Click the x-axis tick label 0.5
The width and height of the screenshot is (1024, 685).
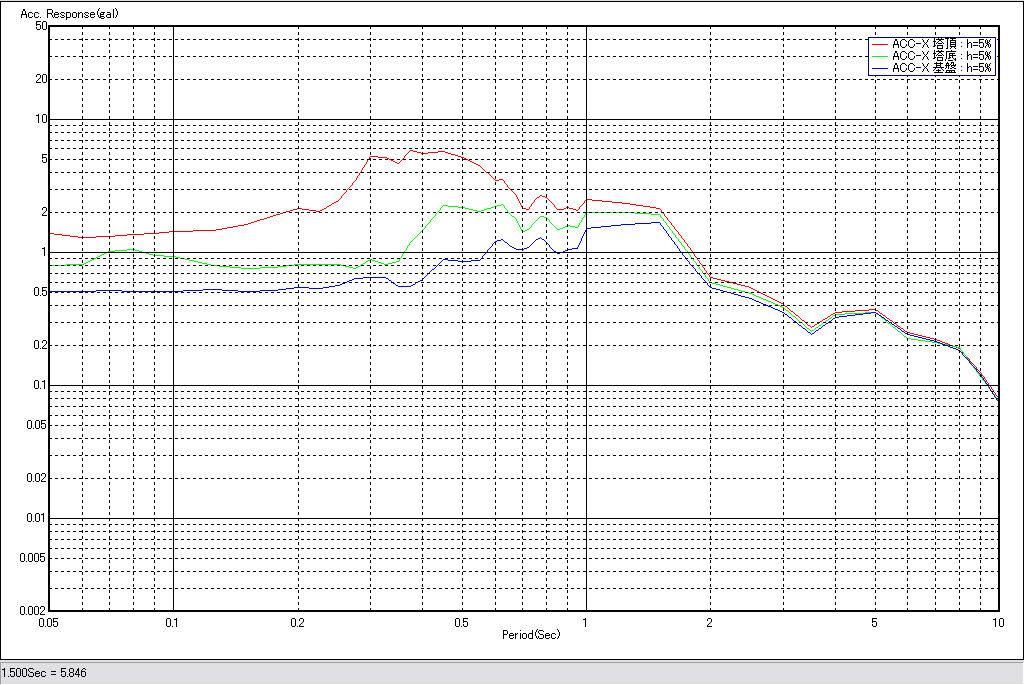tap(461, 622)
